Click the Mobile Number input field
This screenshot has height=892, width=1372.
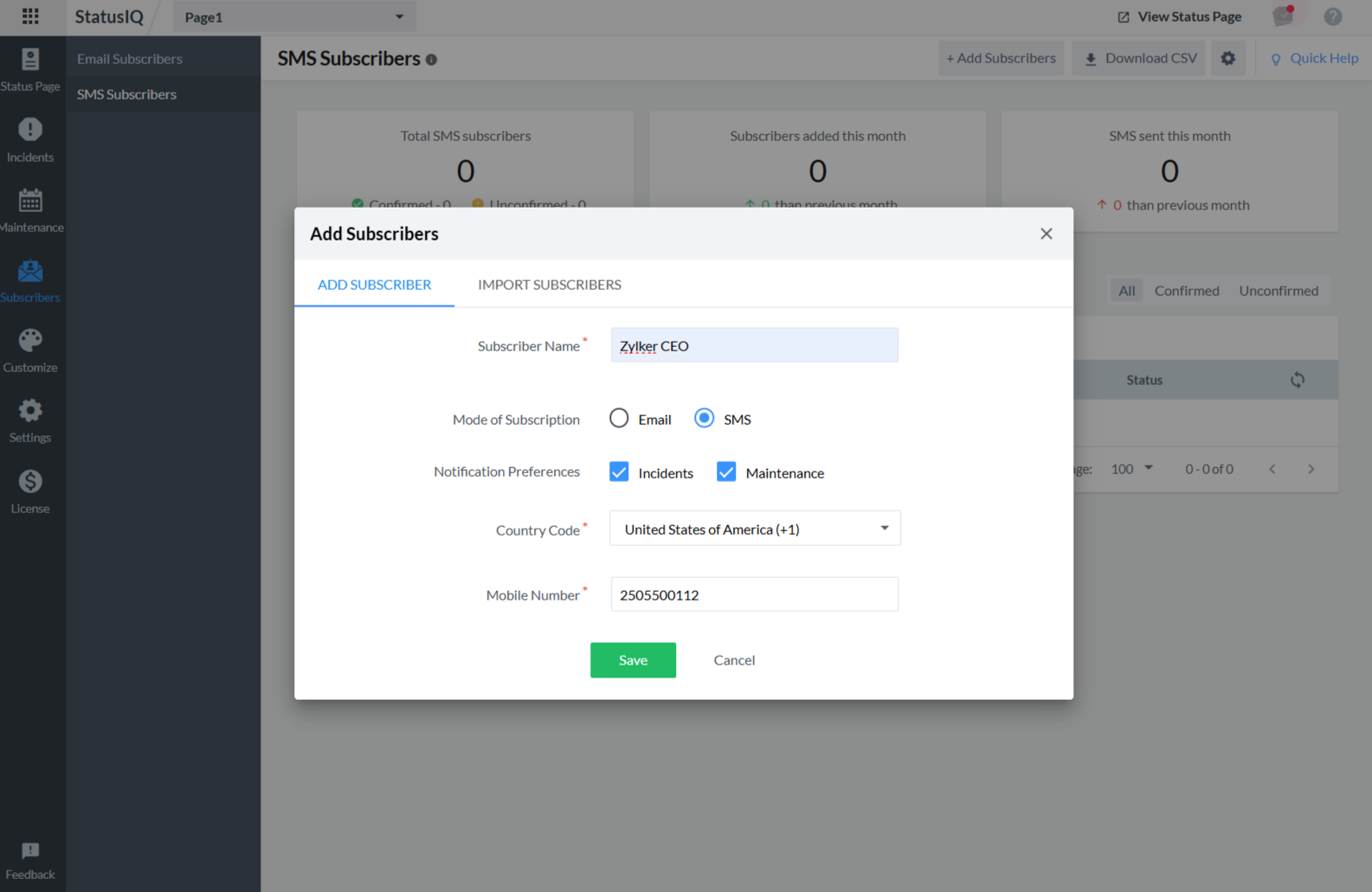click(754, 595)
